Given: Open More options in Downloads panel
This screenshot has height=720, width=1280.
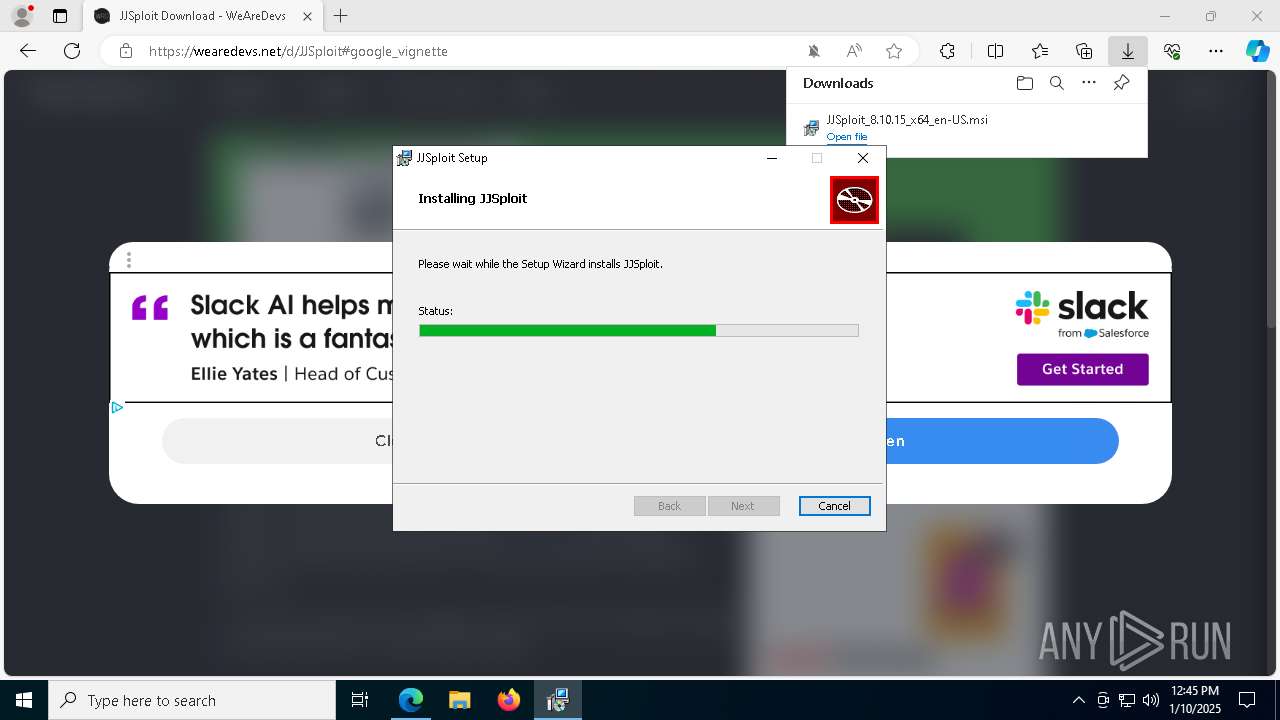Looking at the screenshot, I should [x=1089, y=83].
